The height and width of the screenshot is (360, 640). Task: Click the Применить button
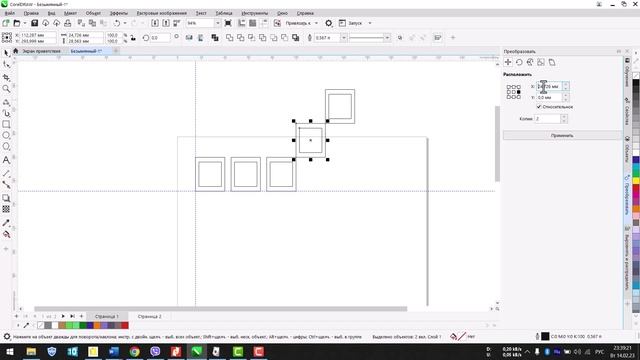[562, 135]
